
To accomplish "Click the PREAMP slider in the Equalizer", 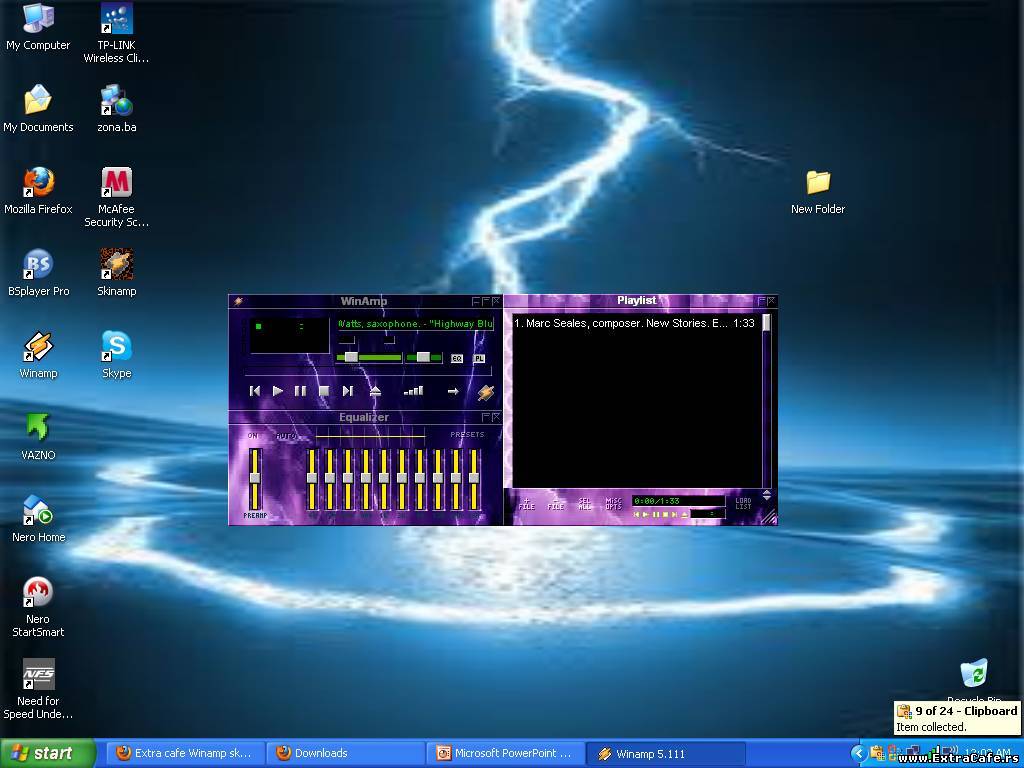I will pos(255,478).
